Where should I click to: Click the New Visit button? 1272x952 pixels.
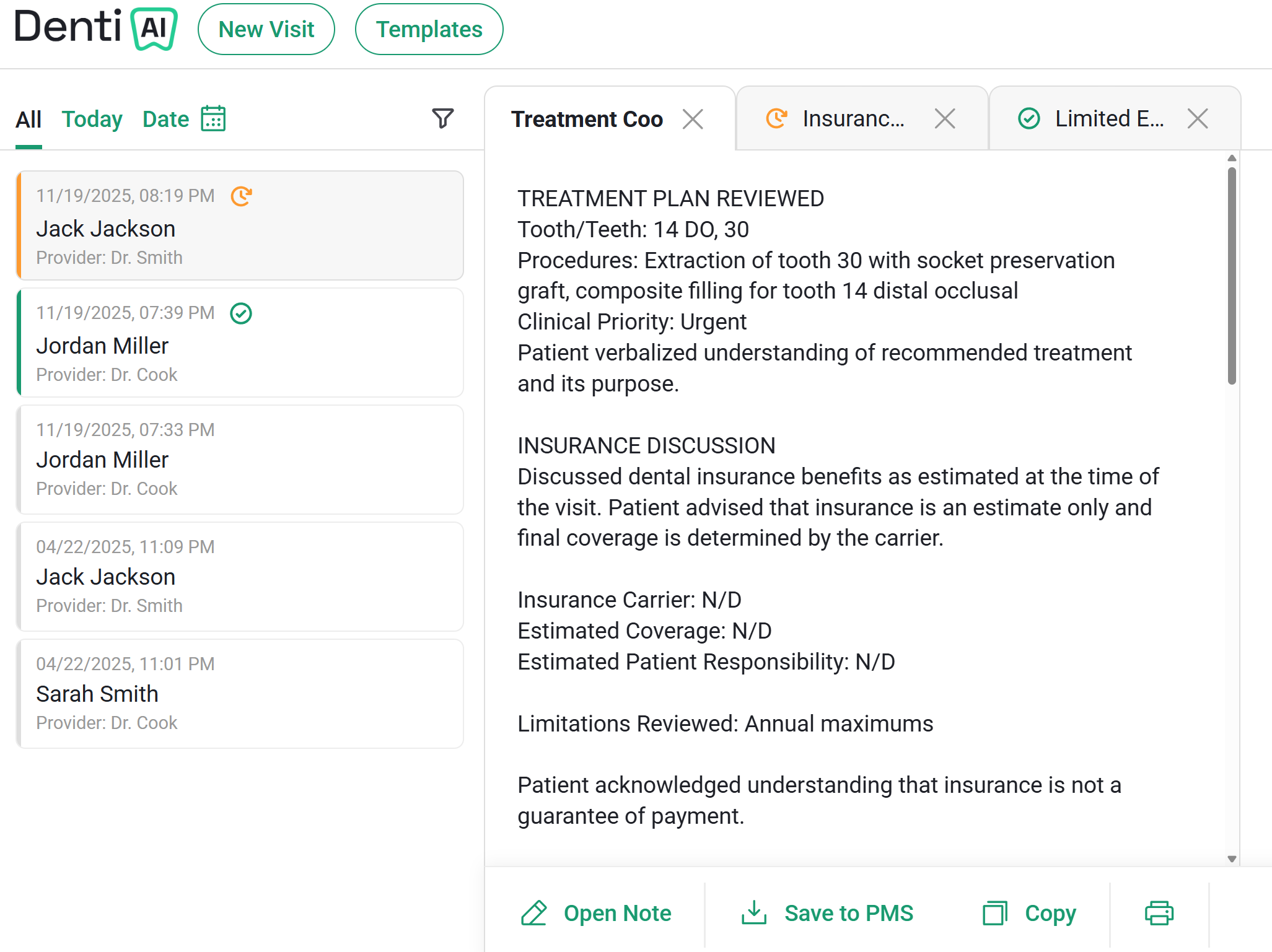click(266, 29)
